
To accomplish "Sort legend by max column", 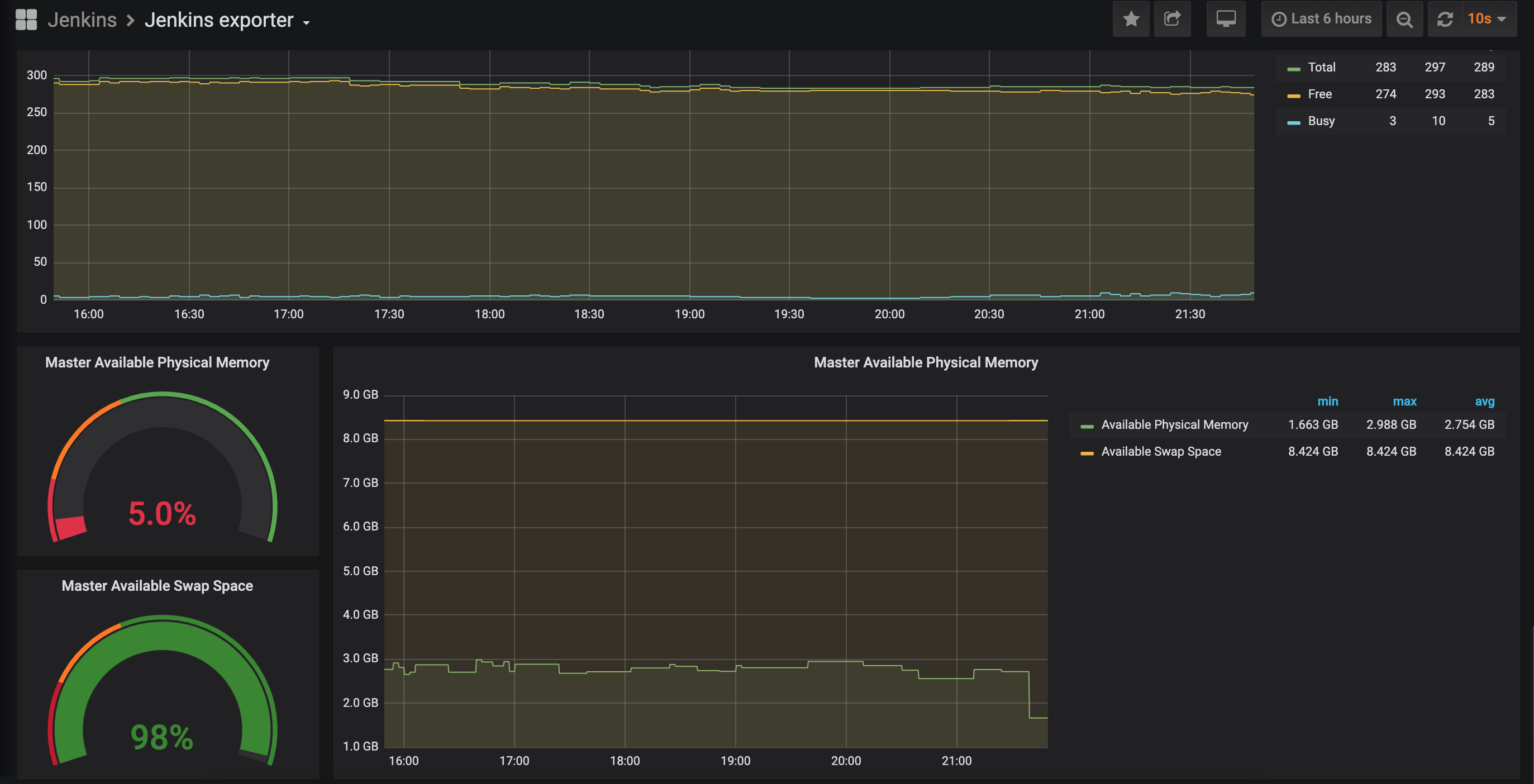I will pos(1404,401).
